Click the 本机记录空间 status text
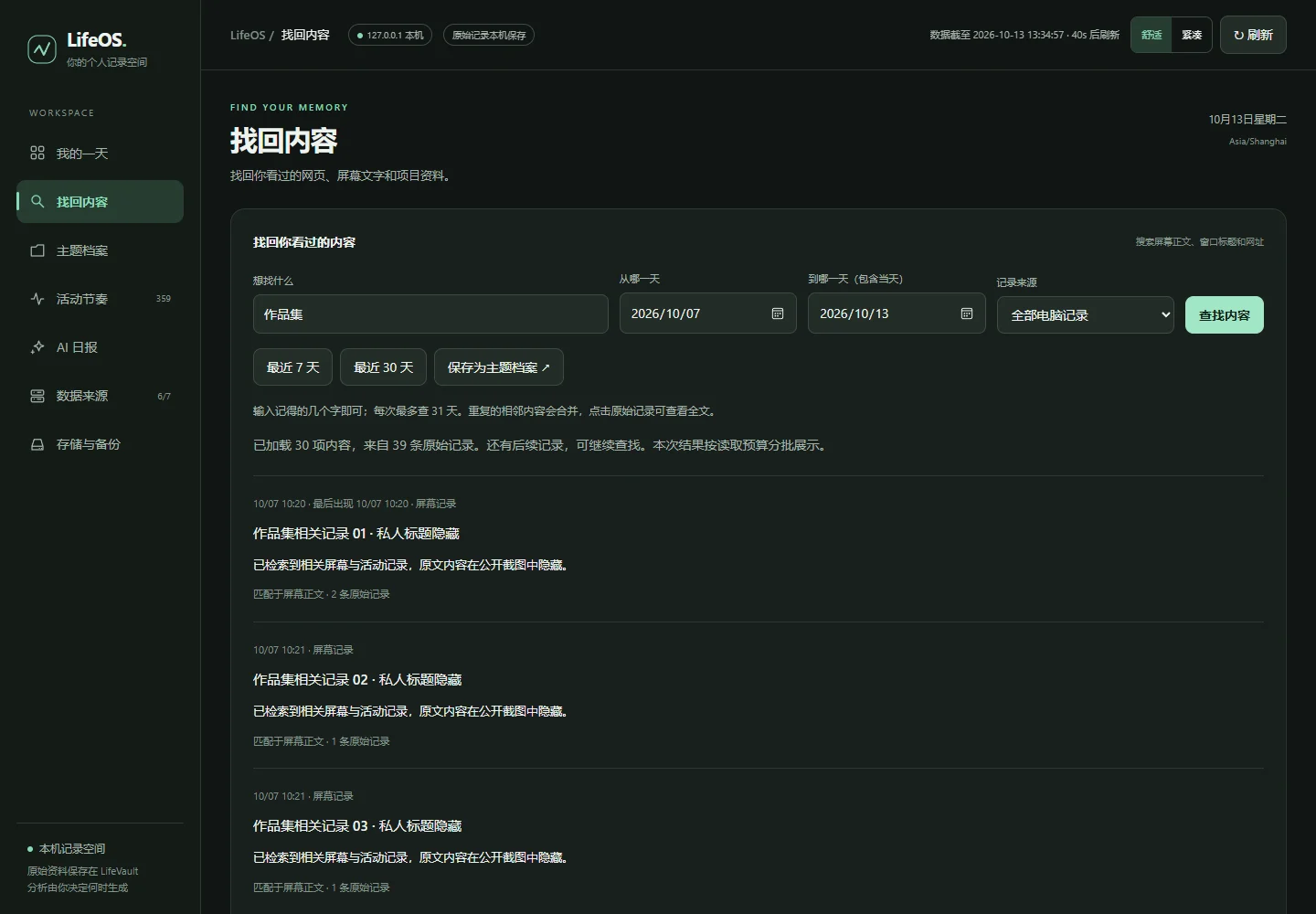 (72, 849)
